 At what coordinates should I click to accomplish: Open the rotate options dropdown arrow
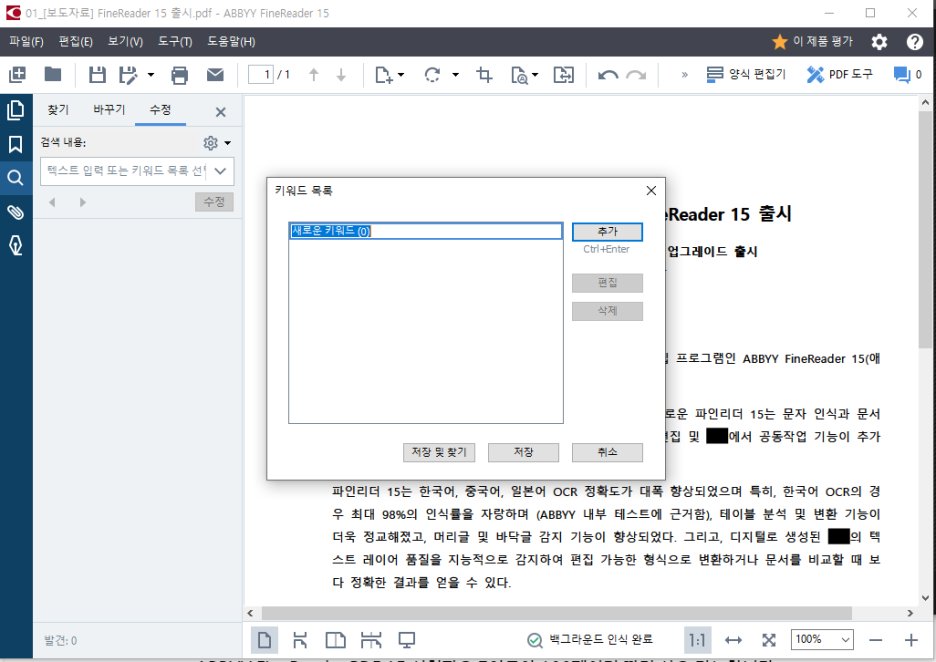(455, 75)
